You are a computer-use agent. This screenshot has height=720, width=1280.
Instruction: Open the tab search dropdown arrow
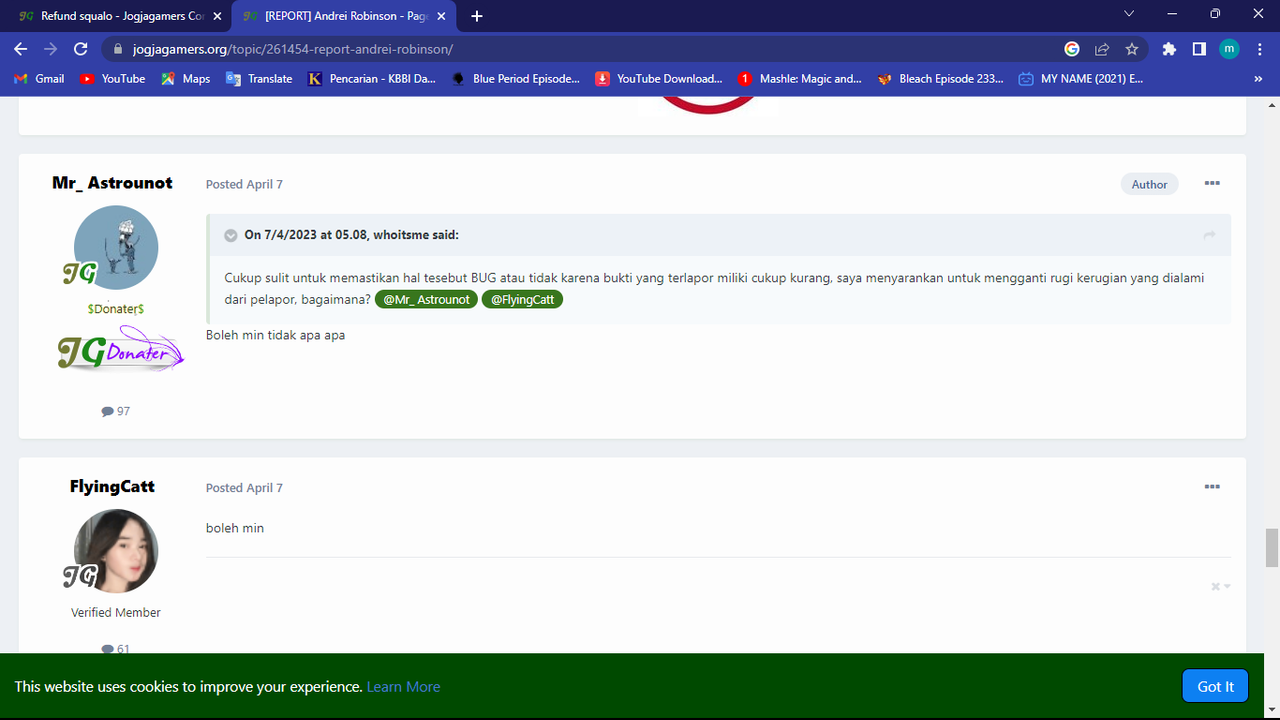click(x=1129, y=14)
